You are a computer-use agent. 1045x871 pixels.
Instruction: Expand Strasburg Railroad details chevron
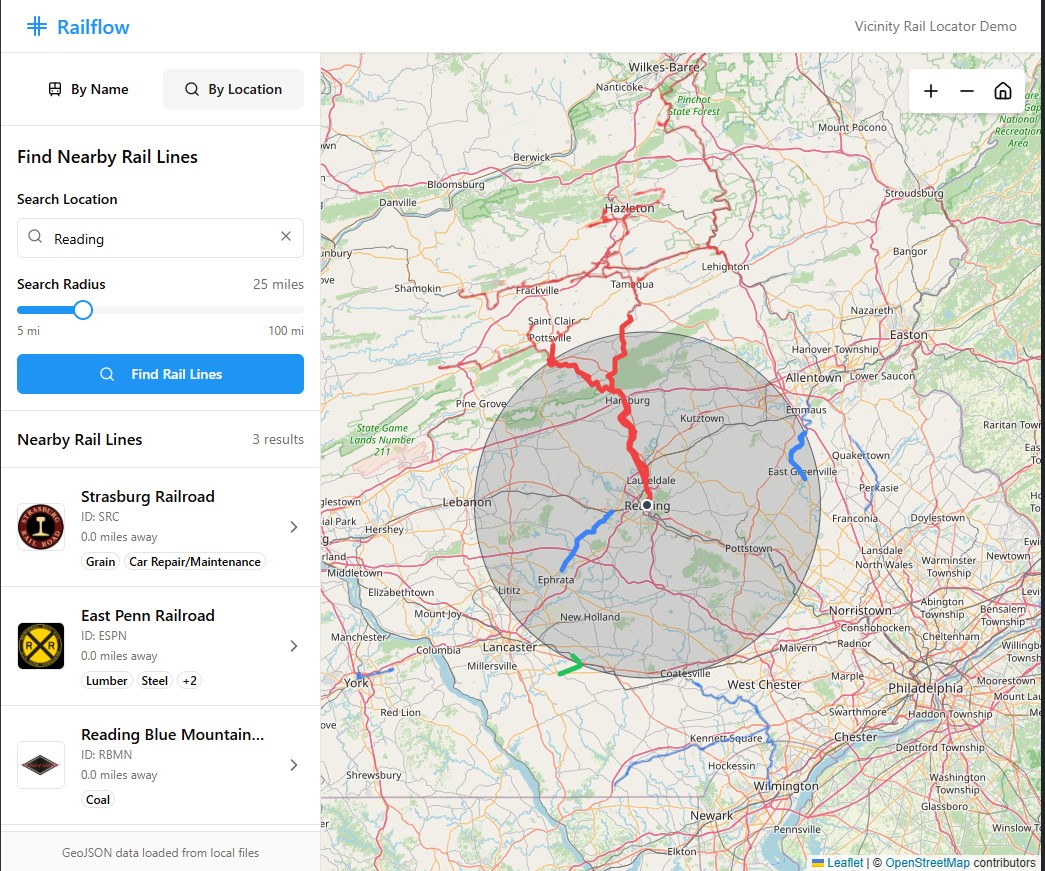click(x=293, y=527)
